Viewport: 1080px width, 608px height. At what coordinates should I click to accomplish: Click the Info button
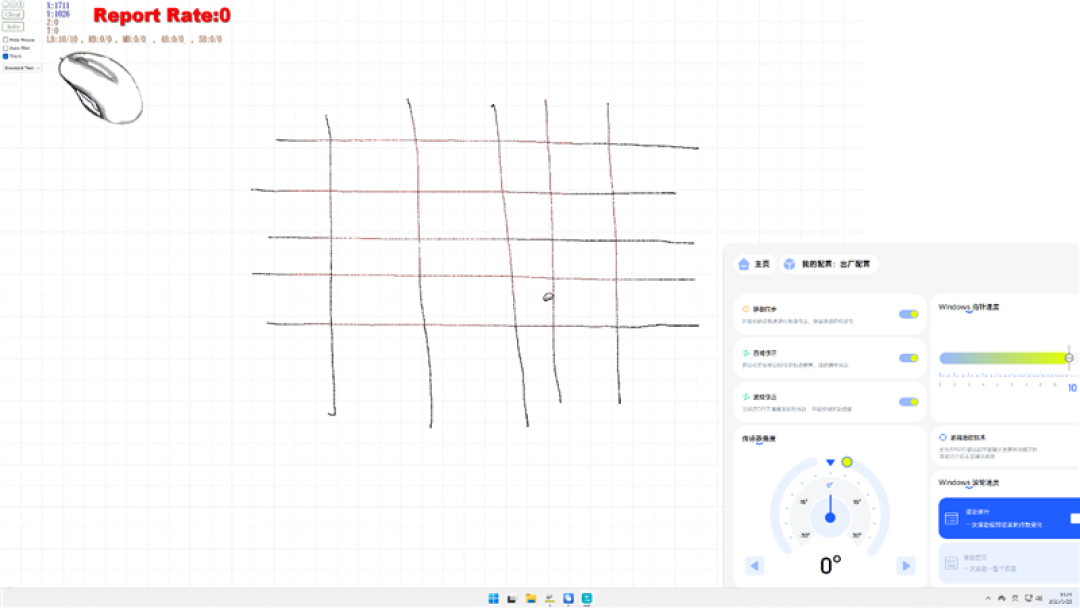(x=13, y=27)
